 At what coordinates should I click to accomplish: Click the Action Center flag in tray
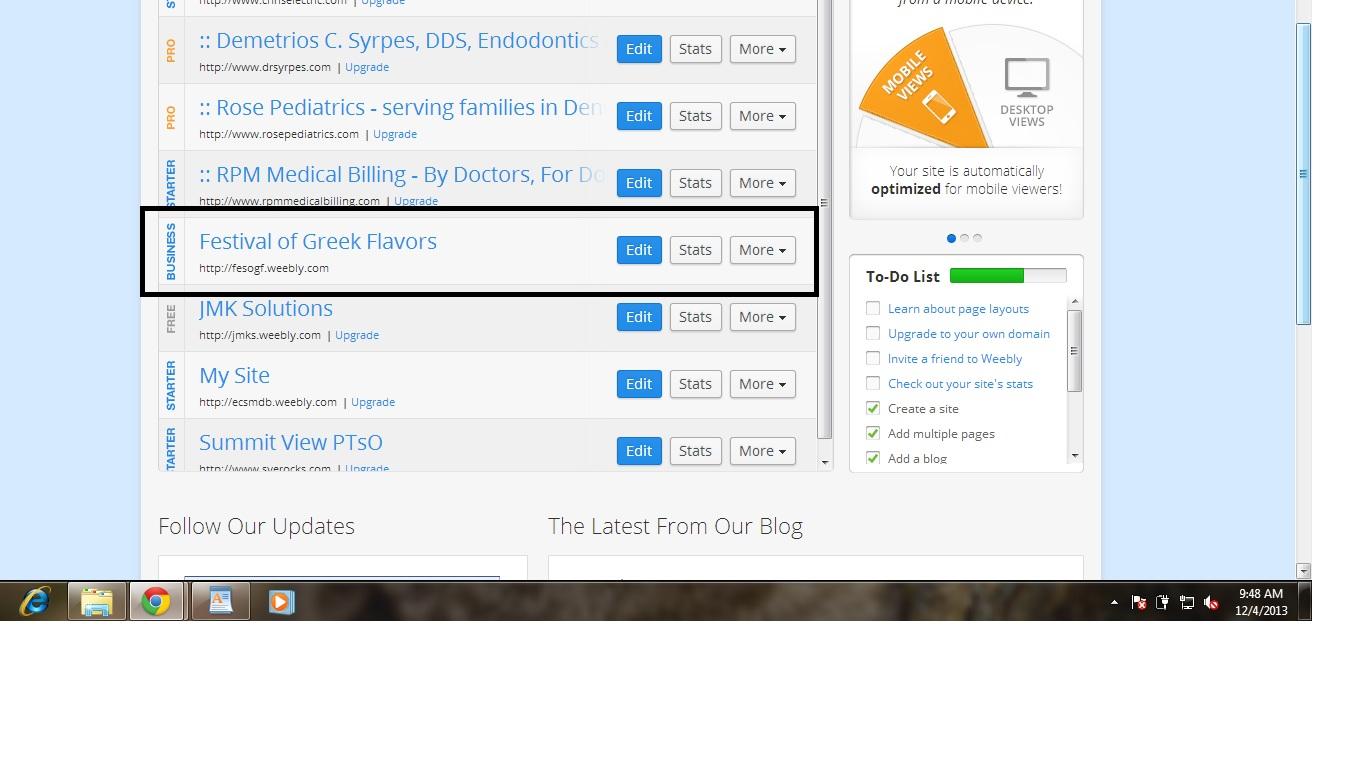tap(1139, 602)
